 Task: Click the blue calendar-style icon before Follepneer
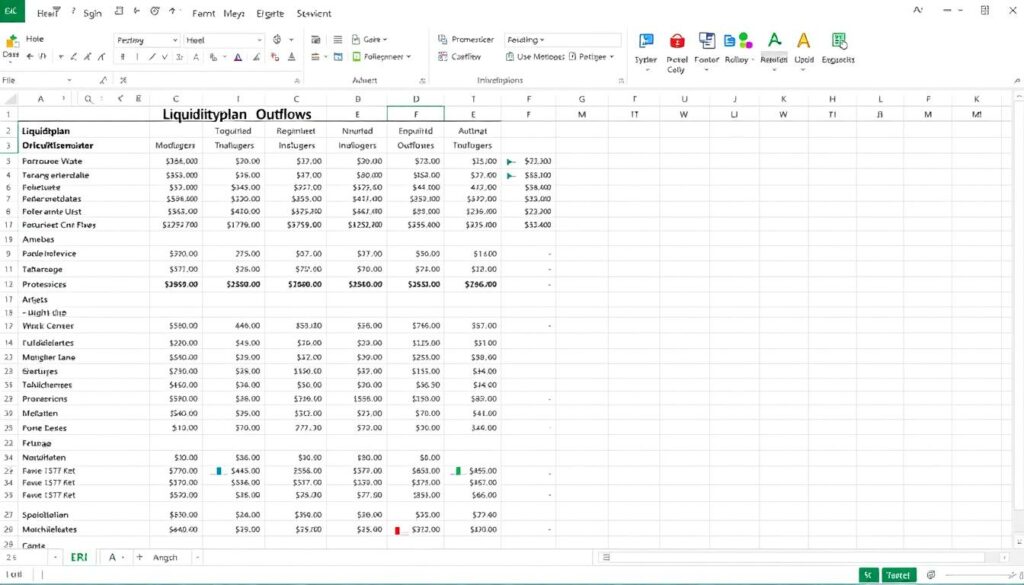pyautogui.click(x=338, y=57)
